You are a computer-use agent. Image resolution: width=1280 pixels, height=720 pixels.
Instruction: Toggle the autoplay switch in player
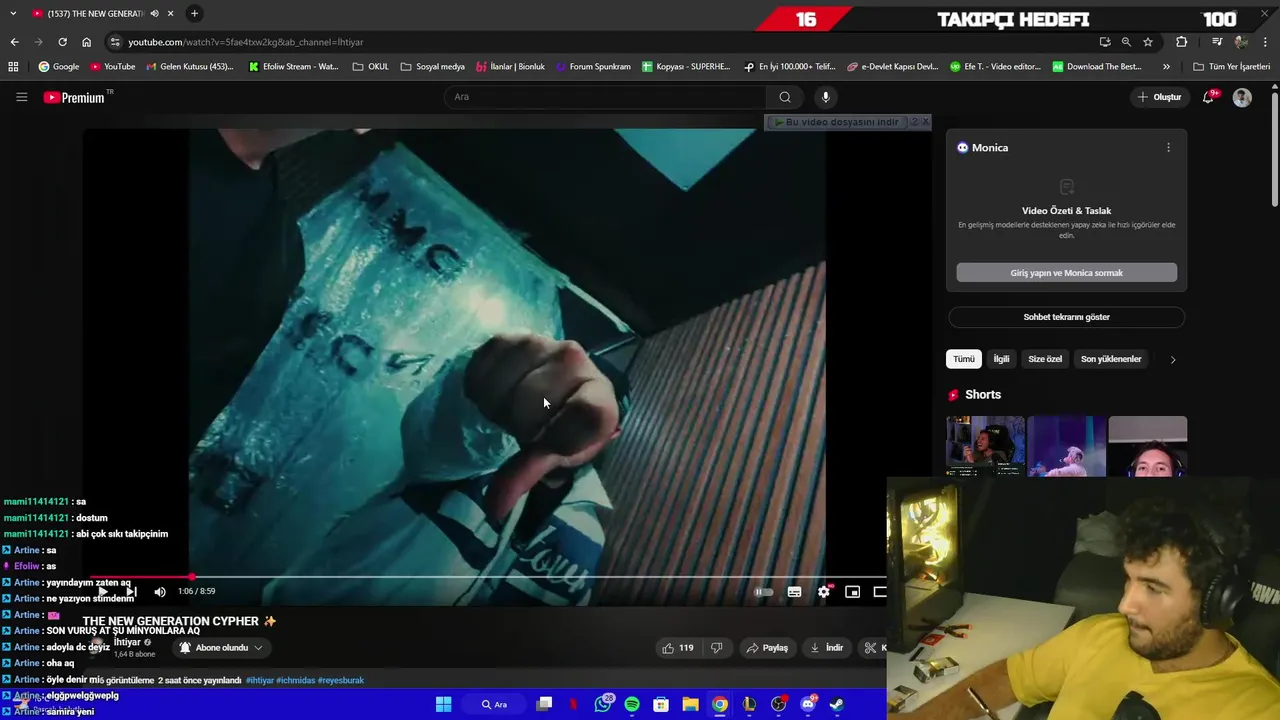(764, 591)
